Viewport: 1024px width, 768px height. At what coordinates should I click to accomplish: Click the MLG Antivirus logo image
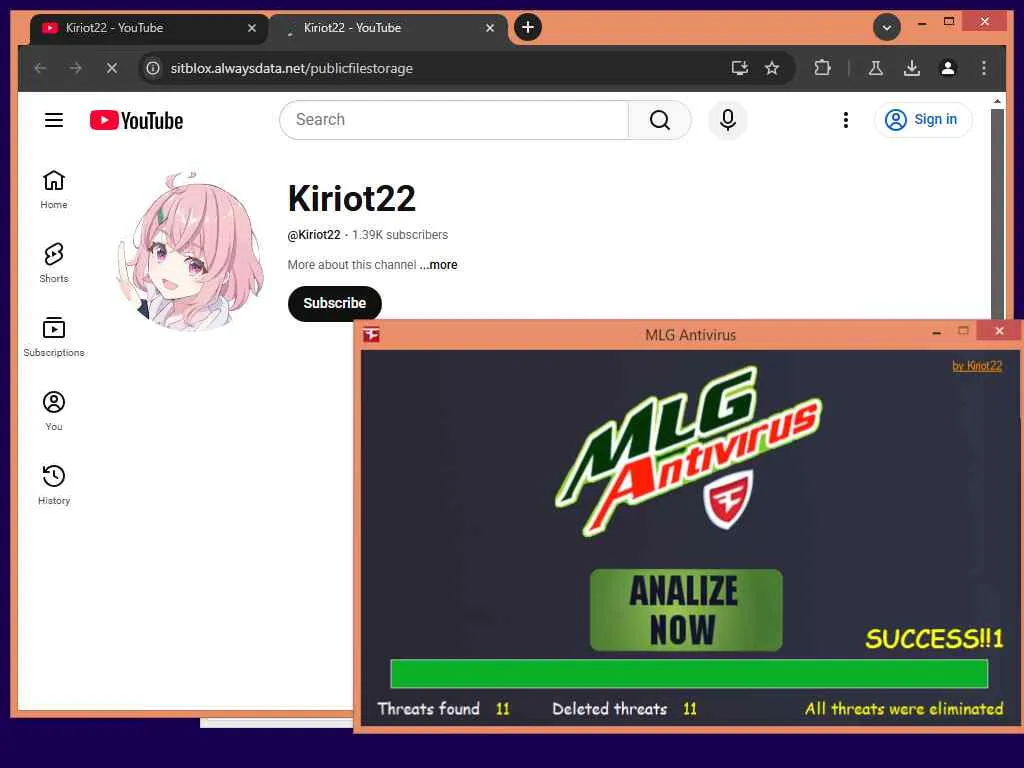click(689, 451)
